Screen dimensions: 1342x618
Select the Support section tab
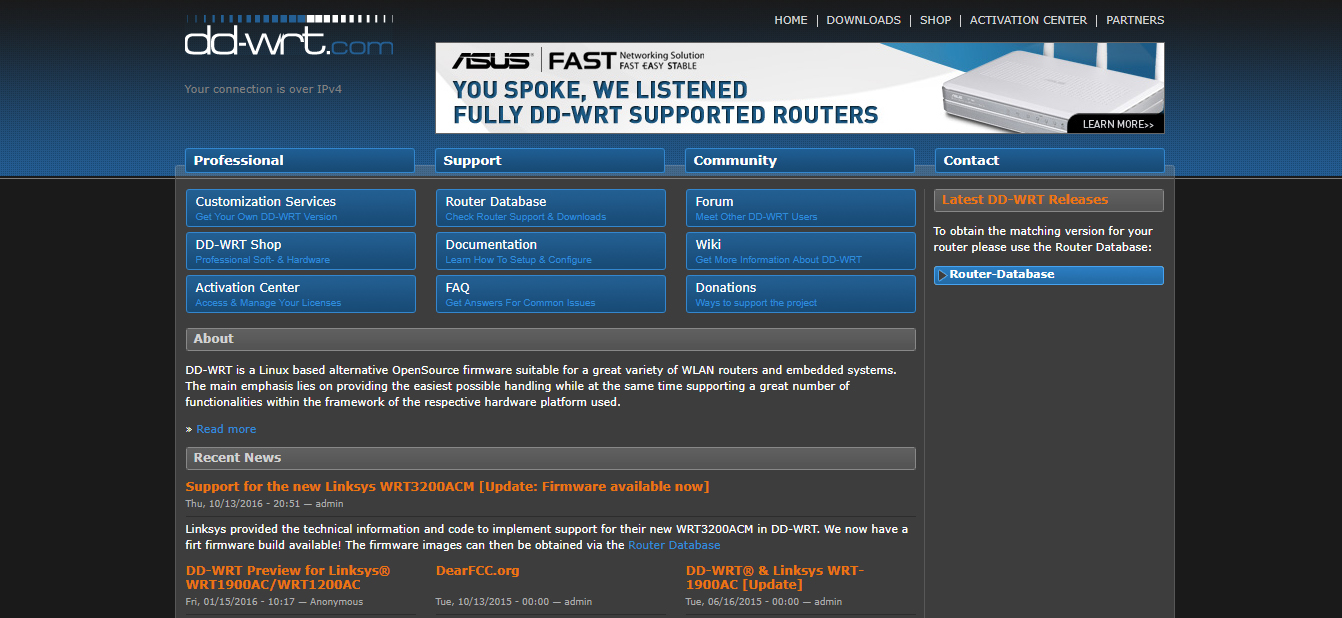tap(550, 160)
